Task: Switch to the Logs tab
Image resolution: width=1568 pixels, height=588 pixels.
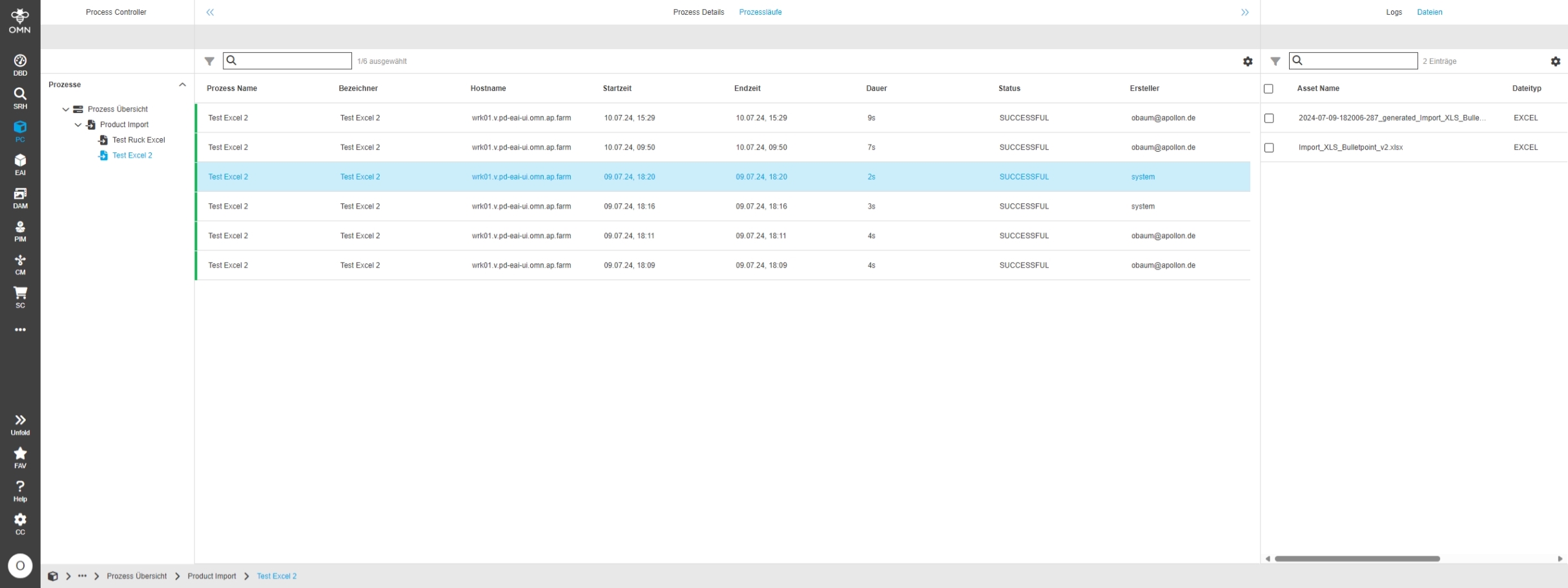Action: [1394, 12]
